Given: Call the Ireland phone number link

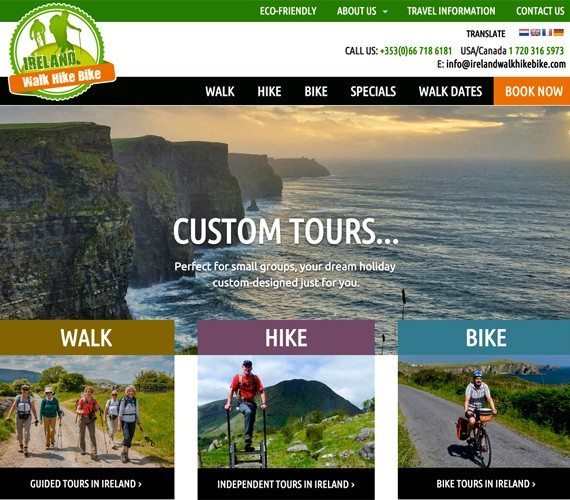Looking at the screenshot, I should point(416,51).
